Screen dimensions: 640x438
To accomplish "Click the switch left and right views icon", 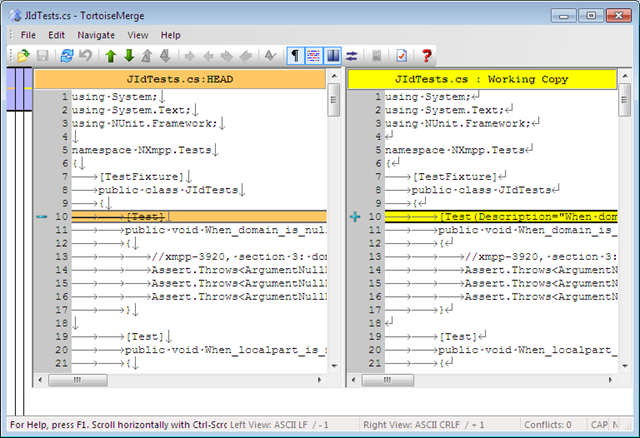I will 351,56.
